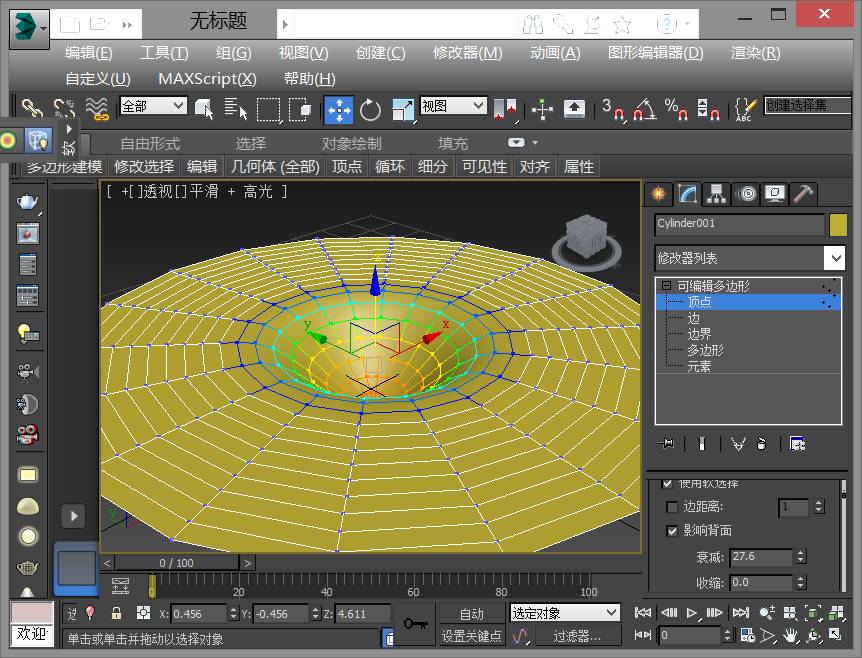Uncheck the 影响背面 checkbox
Screen dimensions: 862x658
pos(671,530)
